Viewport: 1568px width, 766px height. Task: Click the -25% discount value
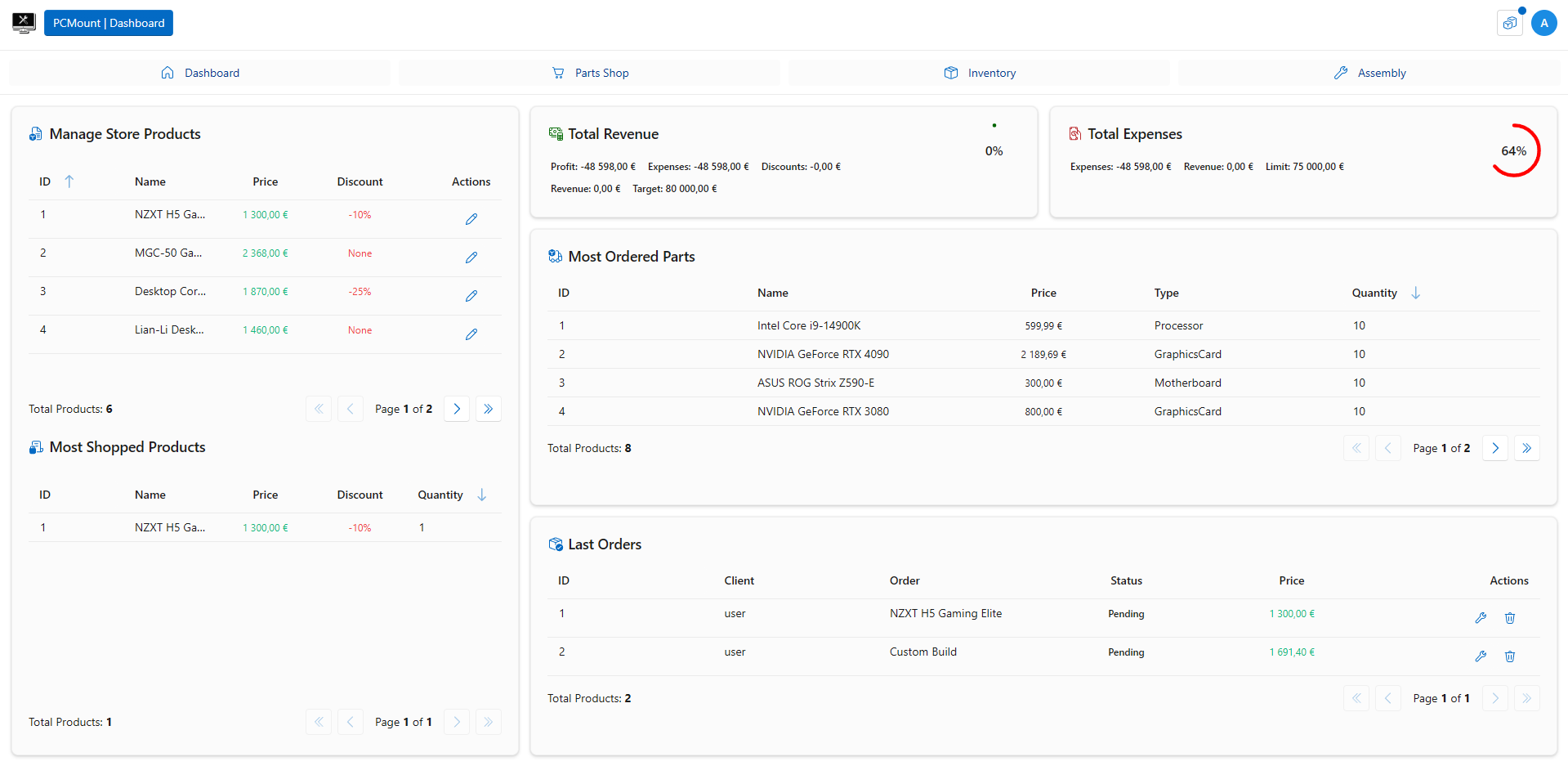point(360,291)
